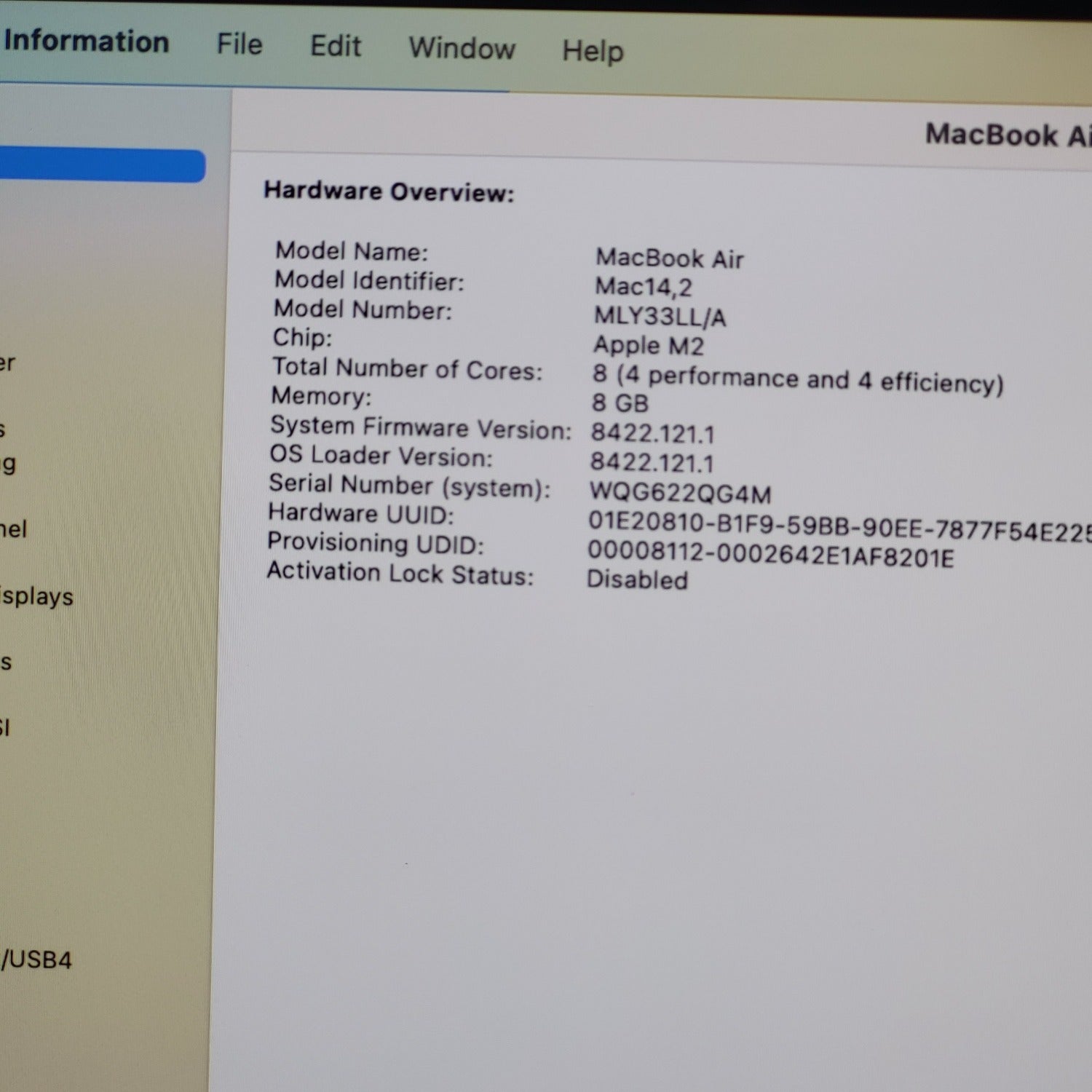Select the sidebar item ending in /USB4
Image resolution: width=1092 pixels, height=1092 pixels.
(36, 960)
